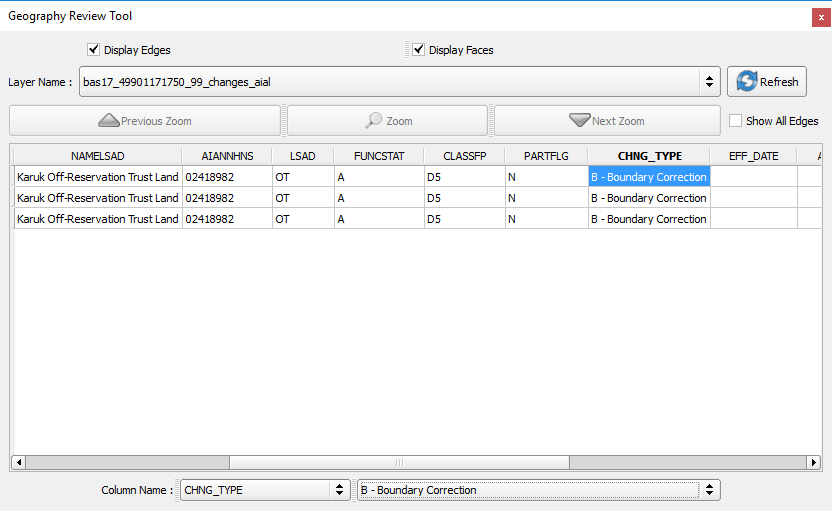Viewport: 832px width, 511px height.
Task: Open the B - Boundary Correction value dropdown
Action: click(539, 490)
